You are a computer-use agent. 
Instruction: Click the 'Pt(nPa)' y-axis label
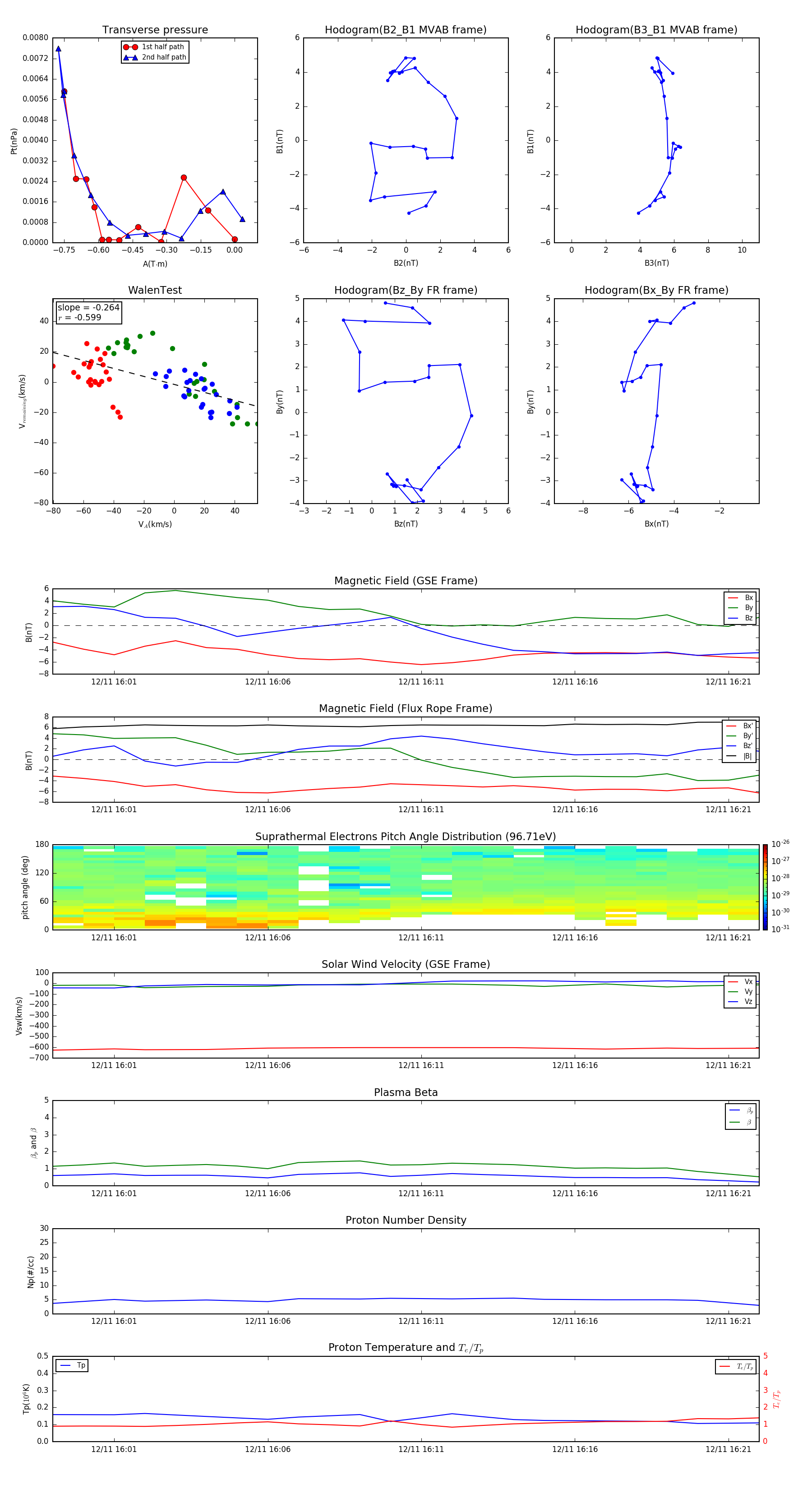coord(14,141)
